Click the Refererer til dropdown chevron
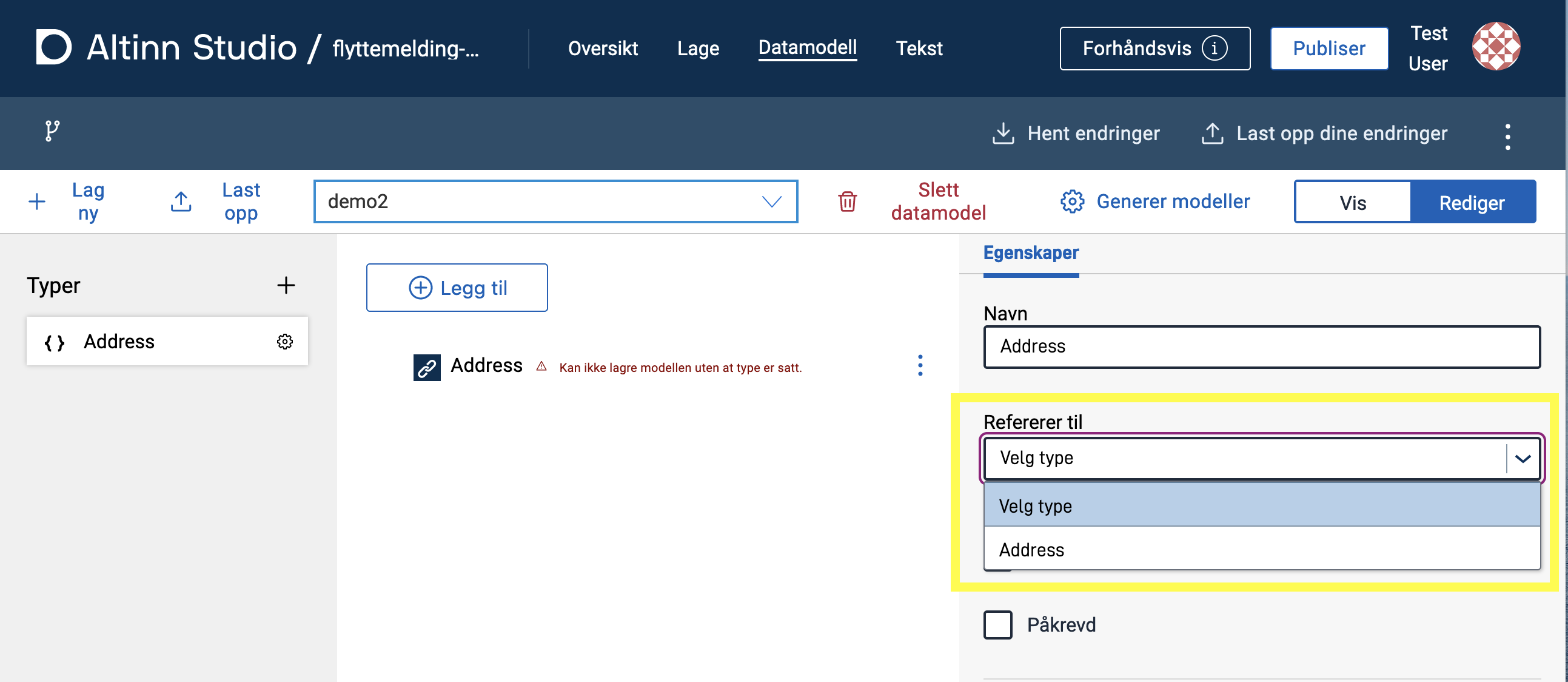The image size is (1568, 682). coord(1523,459)
